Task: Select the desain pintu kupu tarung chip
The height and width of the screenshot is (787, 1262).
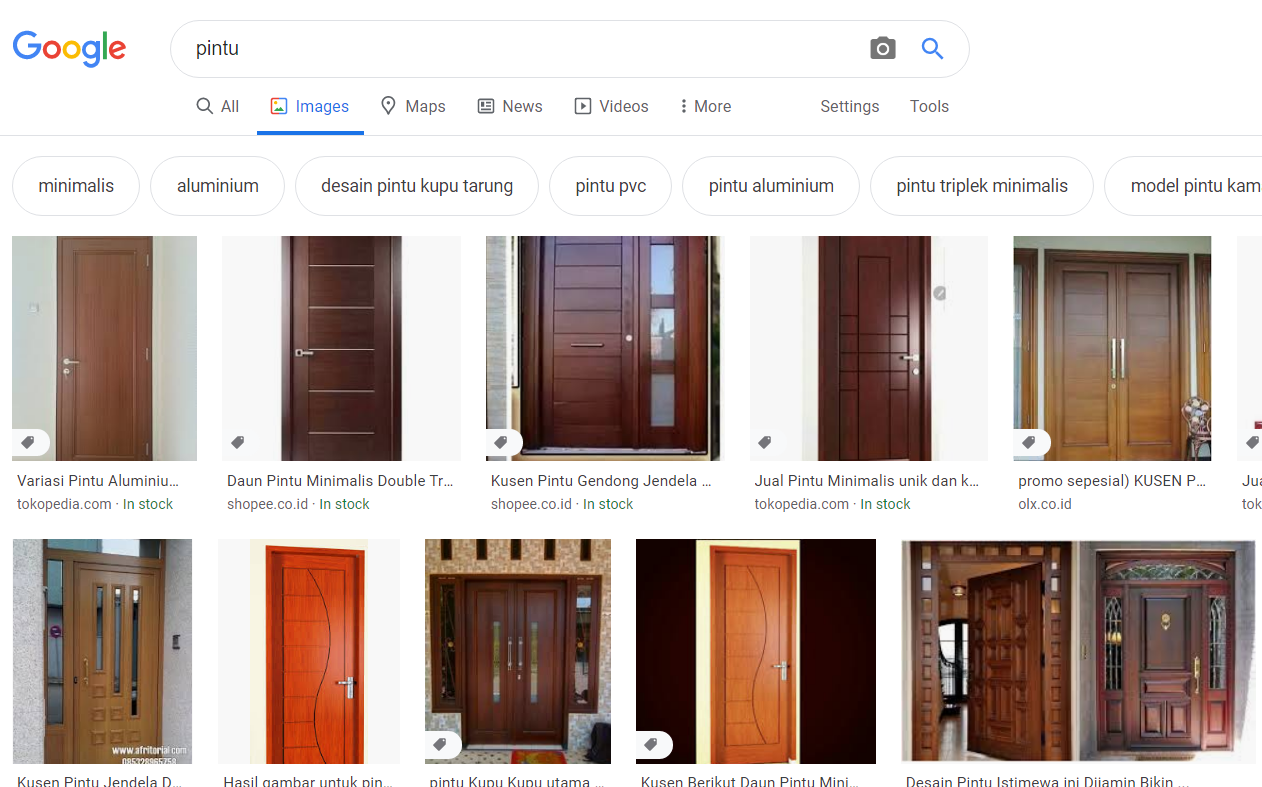Action: click(x=417, y=186)
